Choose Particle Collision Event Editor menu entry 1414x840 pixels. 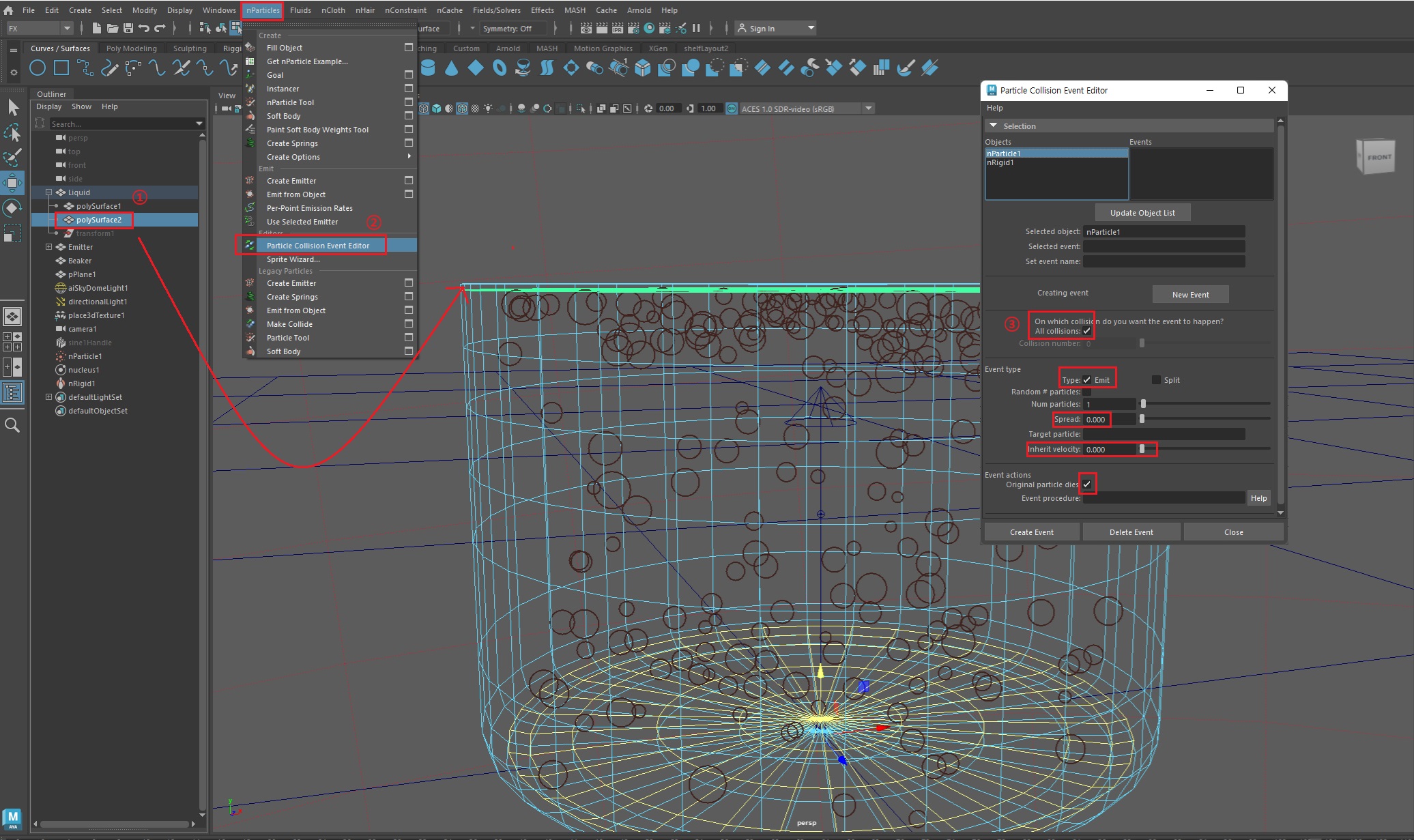click(x=317, y=246)
